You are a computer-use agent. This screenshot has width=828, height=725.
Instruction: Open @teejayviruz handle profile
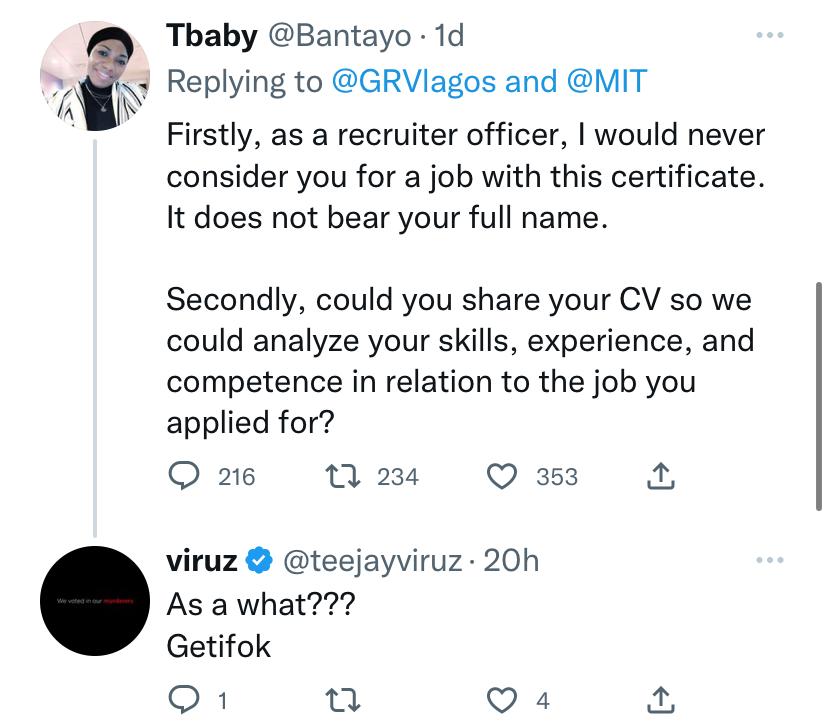point(373,561)
